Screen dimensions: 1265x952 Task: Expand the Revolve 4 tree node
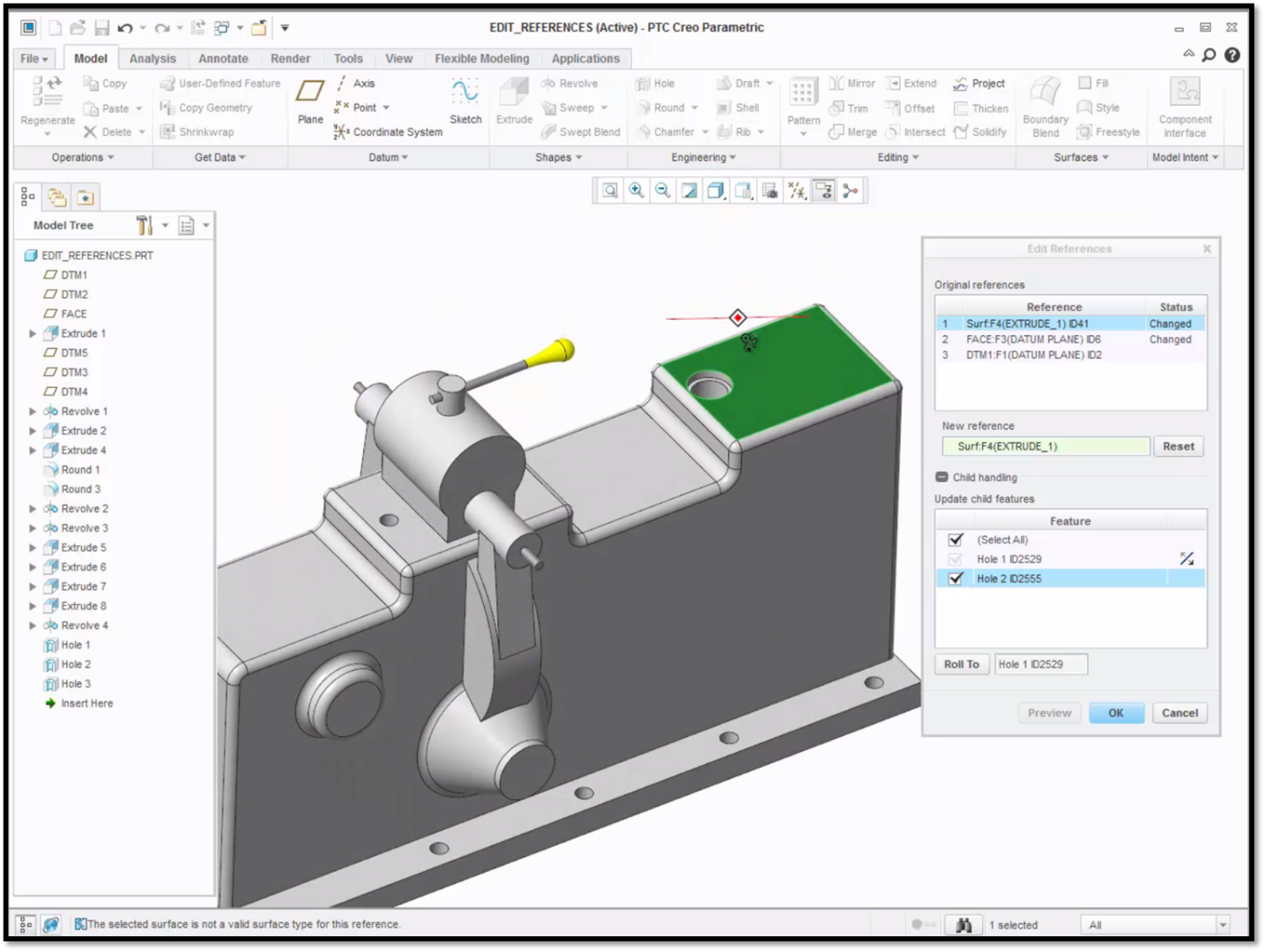click(33, 625)
